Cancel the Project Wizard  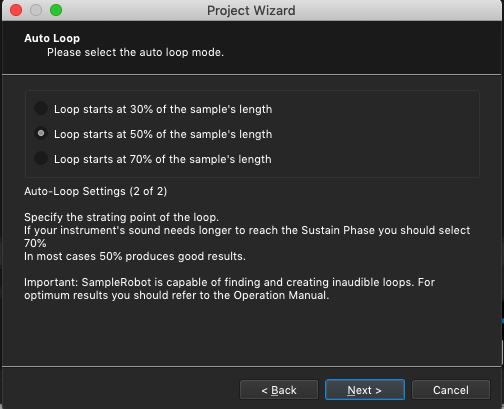click(x=451, y=390)
